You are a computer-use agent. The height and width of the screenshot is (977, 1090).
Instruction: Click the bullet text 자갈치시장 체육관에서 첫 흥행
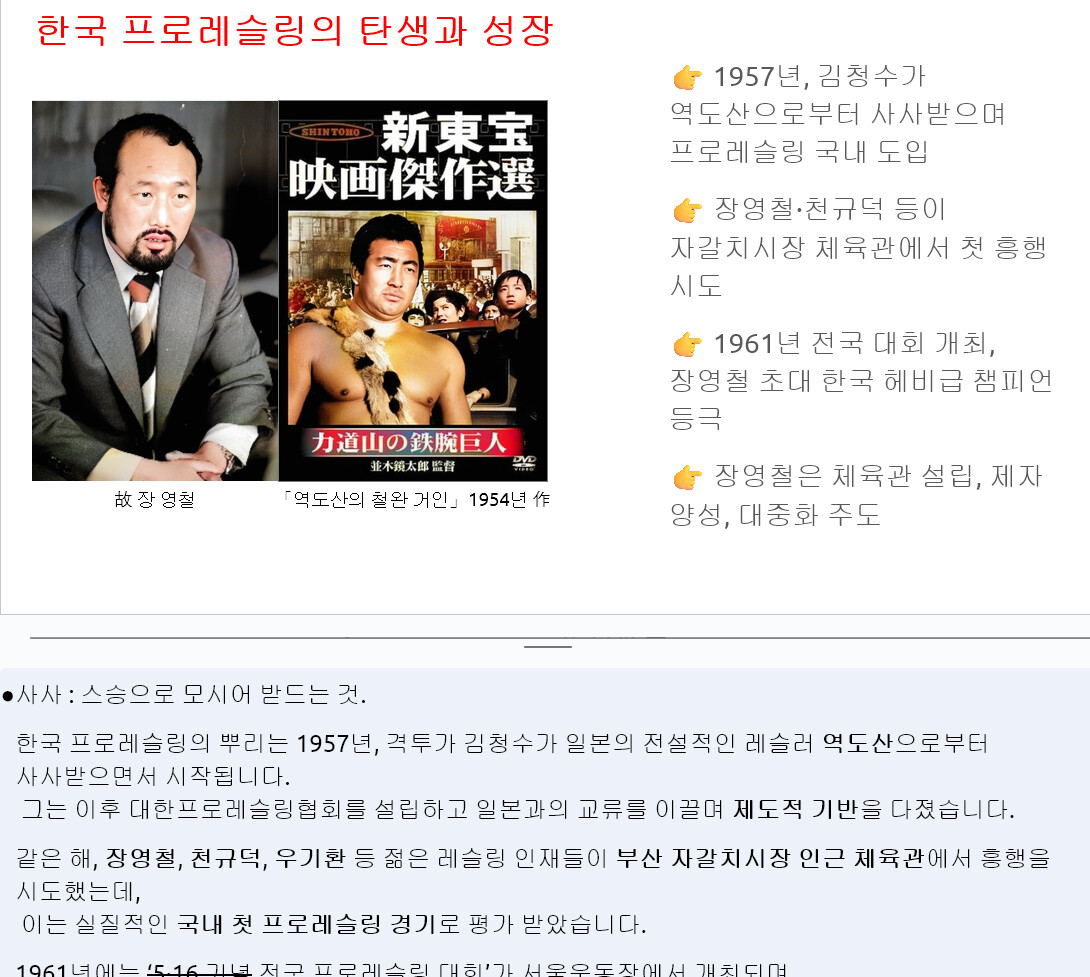(858, 248)
